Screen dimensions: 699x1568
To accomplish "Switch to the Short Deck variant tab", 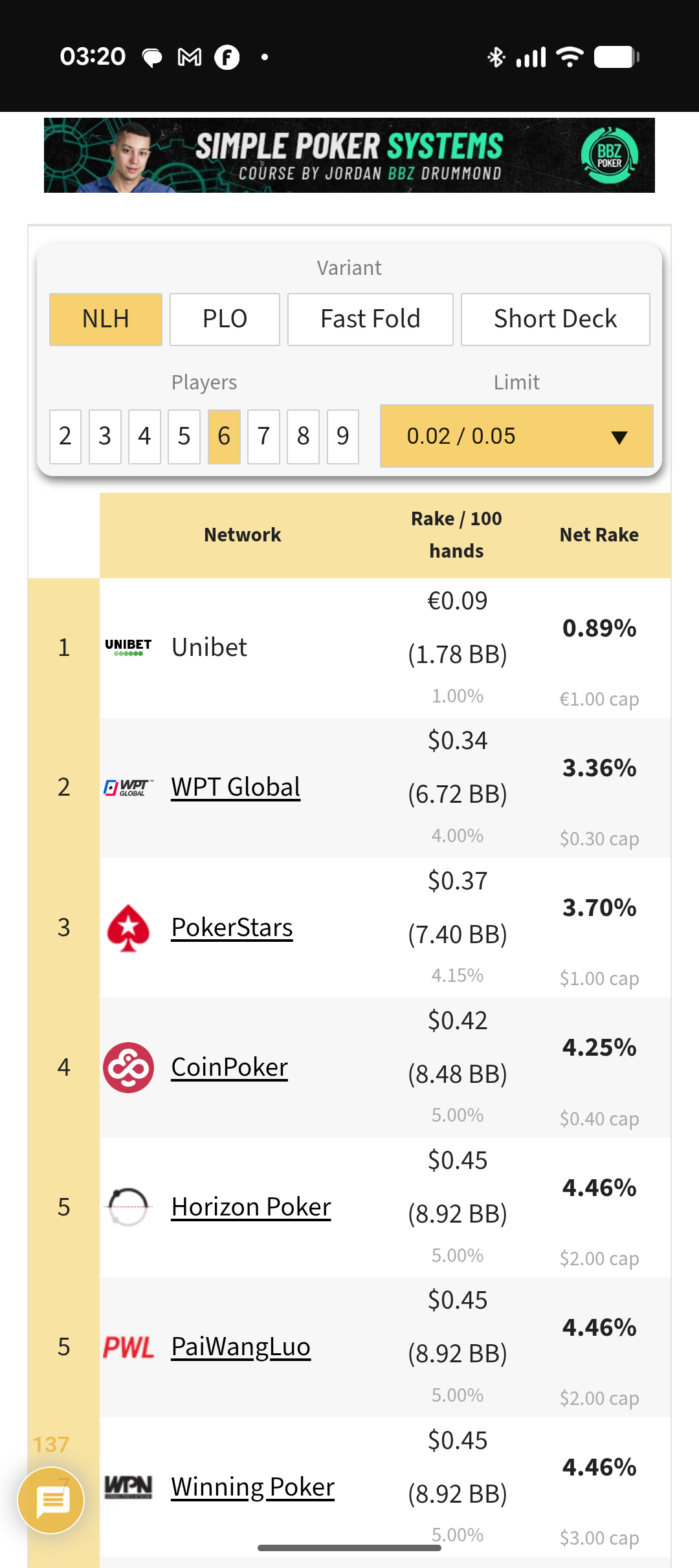I will (x=555, y=320).
